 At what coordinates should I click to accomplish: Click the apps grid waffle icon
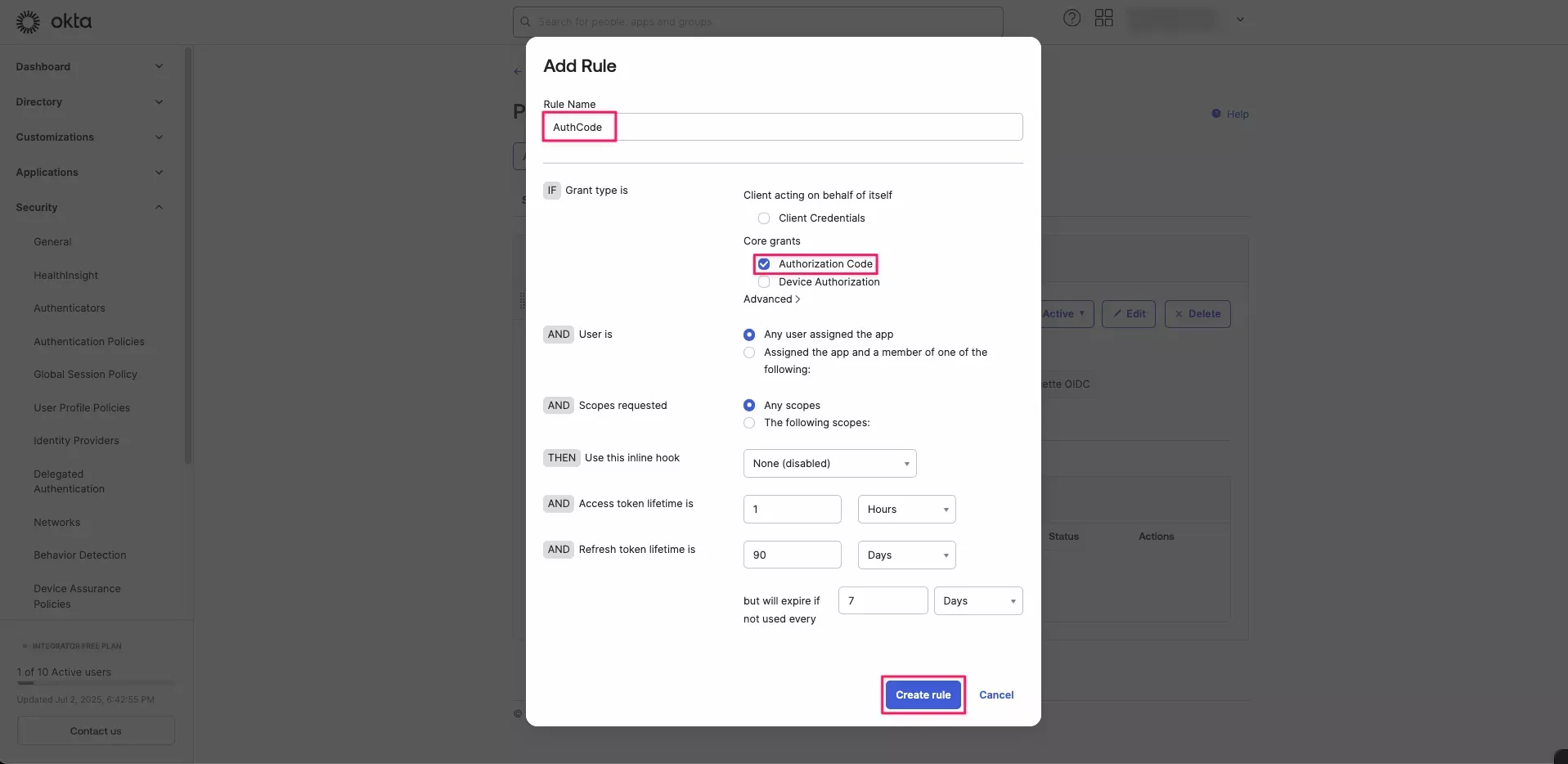point(1103,17)
